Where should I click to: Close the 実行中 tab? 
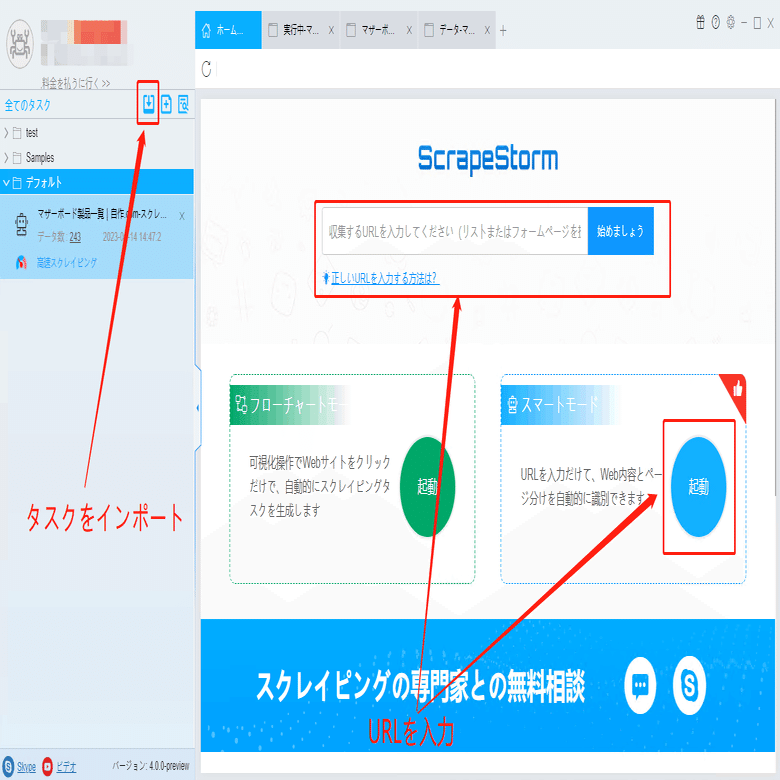(331, 30)
